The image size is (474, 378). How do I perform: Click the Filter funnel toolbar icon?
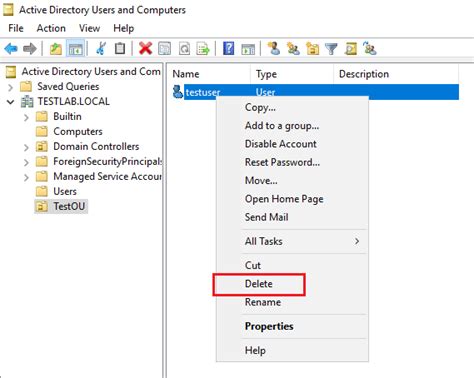(331, 49)
